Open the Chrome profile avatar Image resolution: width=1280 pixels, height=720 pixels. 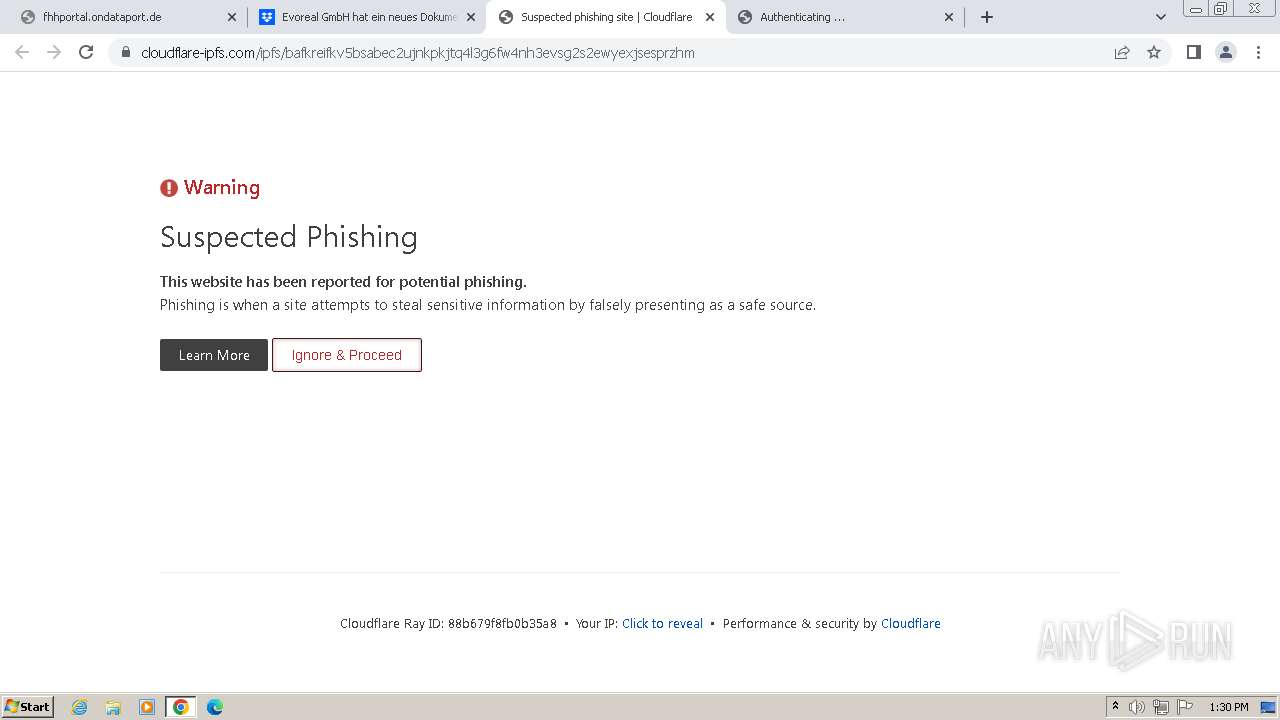click(1225, 53)
